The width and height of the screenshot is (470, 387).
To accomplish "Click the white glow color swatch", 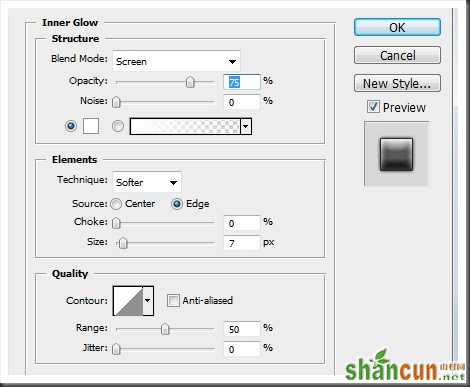I will pos(91,126).
